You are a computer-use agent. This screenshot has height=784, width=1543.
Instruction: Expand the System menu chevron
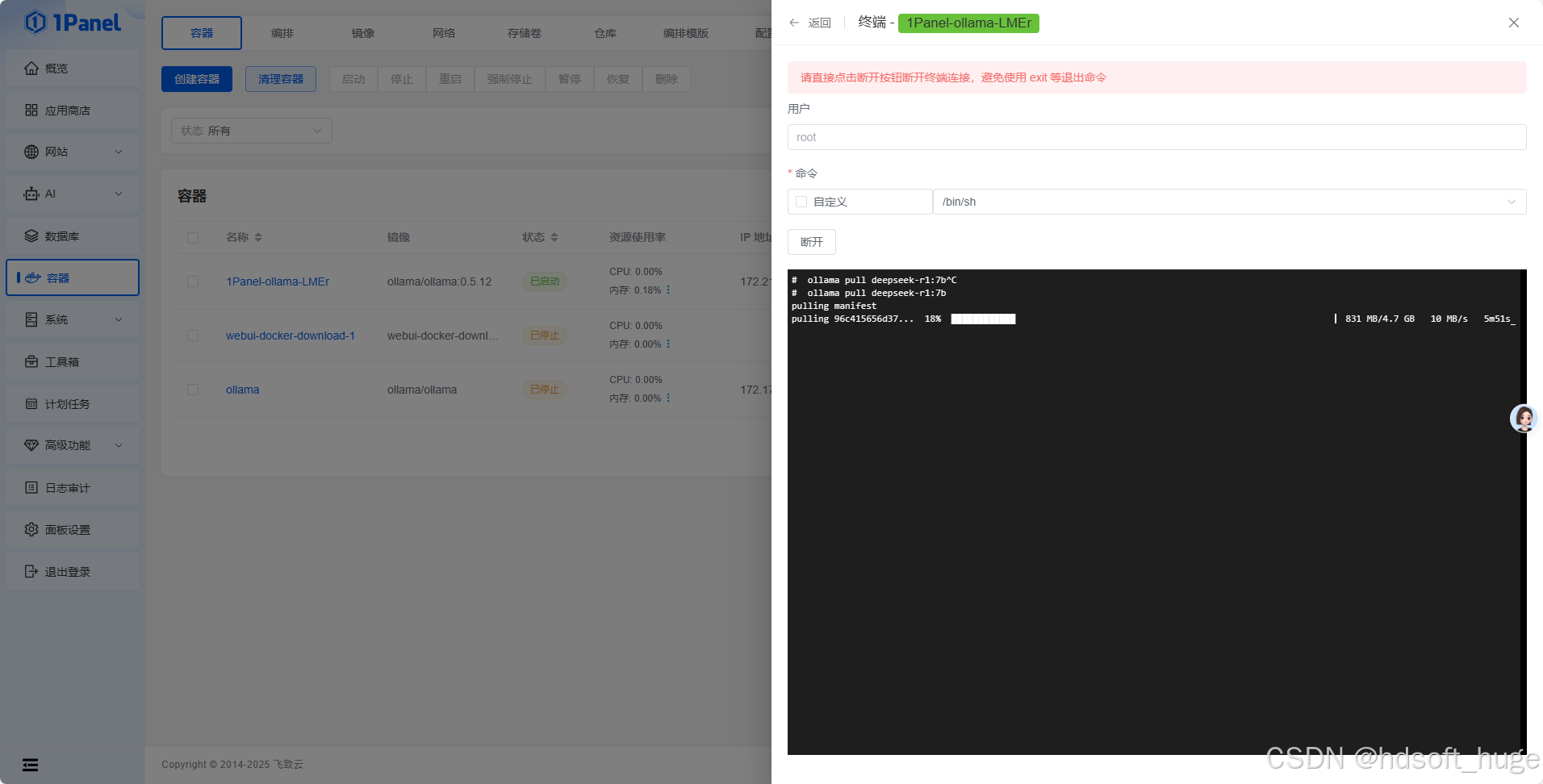(x=119, y=319)
